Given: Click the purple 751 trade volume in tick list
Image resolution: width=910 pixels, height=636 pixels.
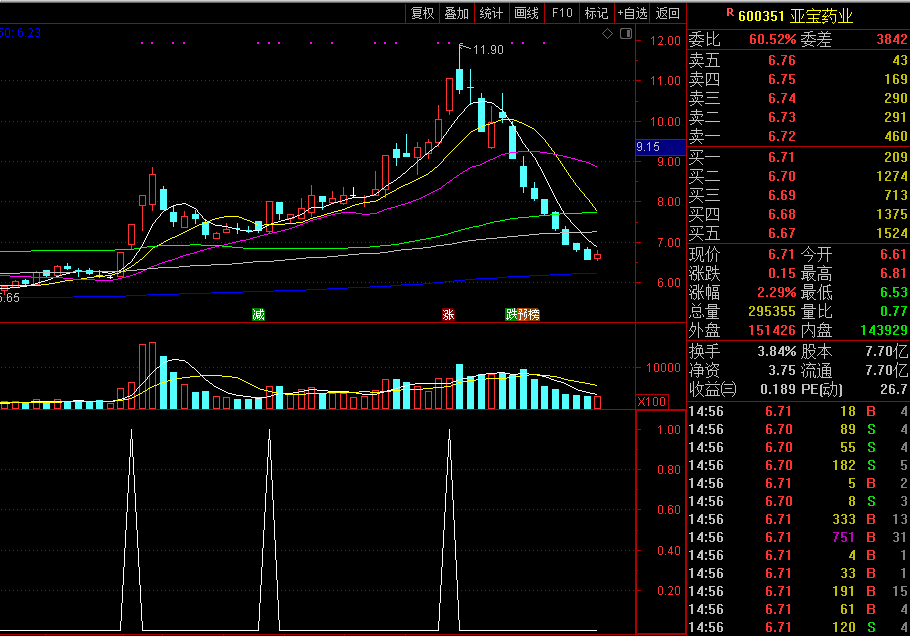Looking at the screenshot, I should coord(843,537).
